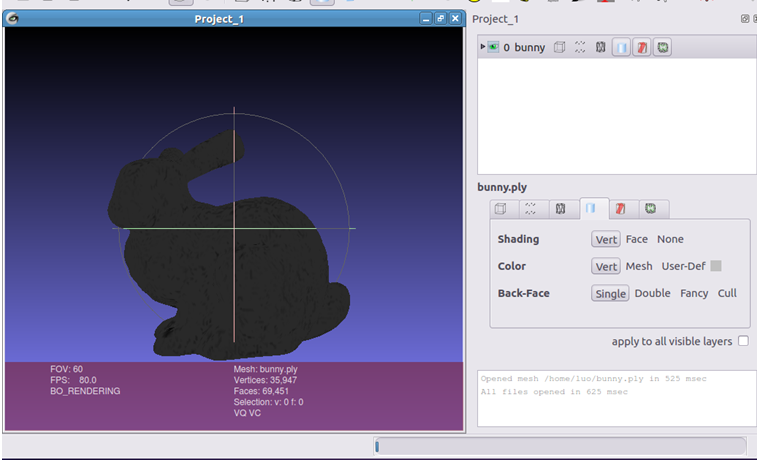
Task: Set Back-Face to Fancy
Action: (x=694, y=293)
